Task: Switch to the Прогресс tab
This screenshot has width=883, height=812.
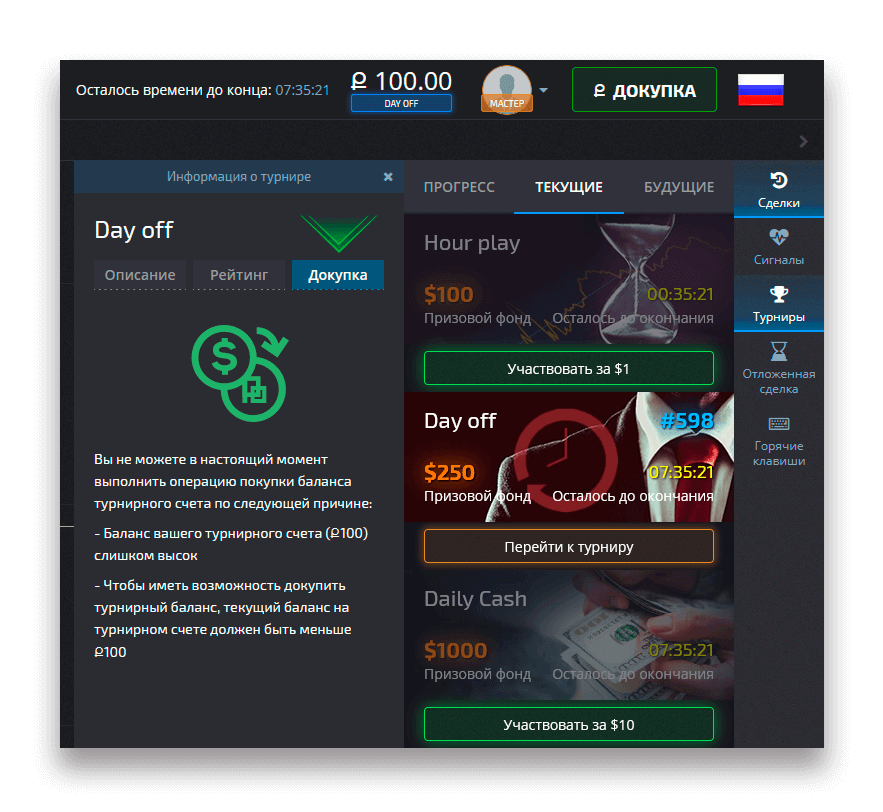Action: click(459, 187)
